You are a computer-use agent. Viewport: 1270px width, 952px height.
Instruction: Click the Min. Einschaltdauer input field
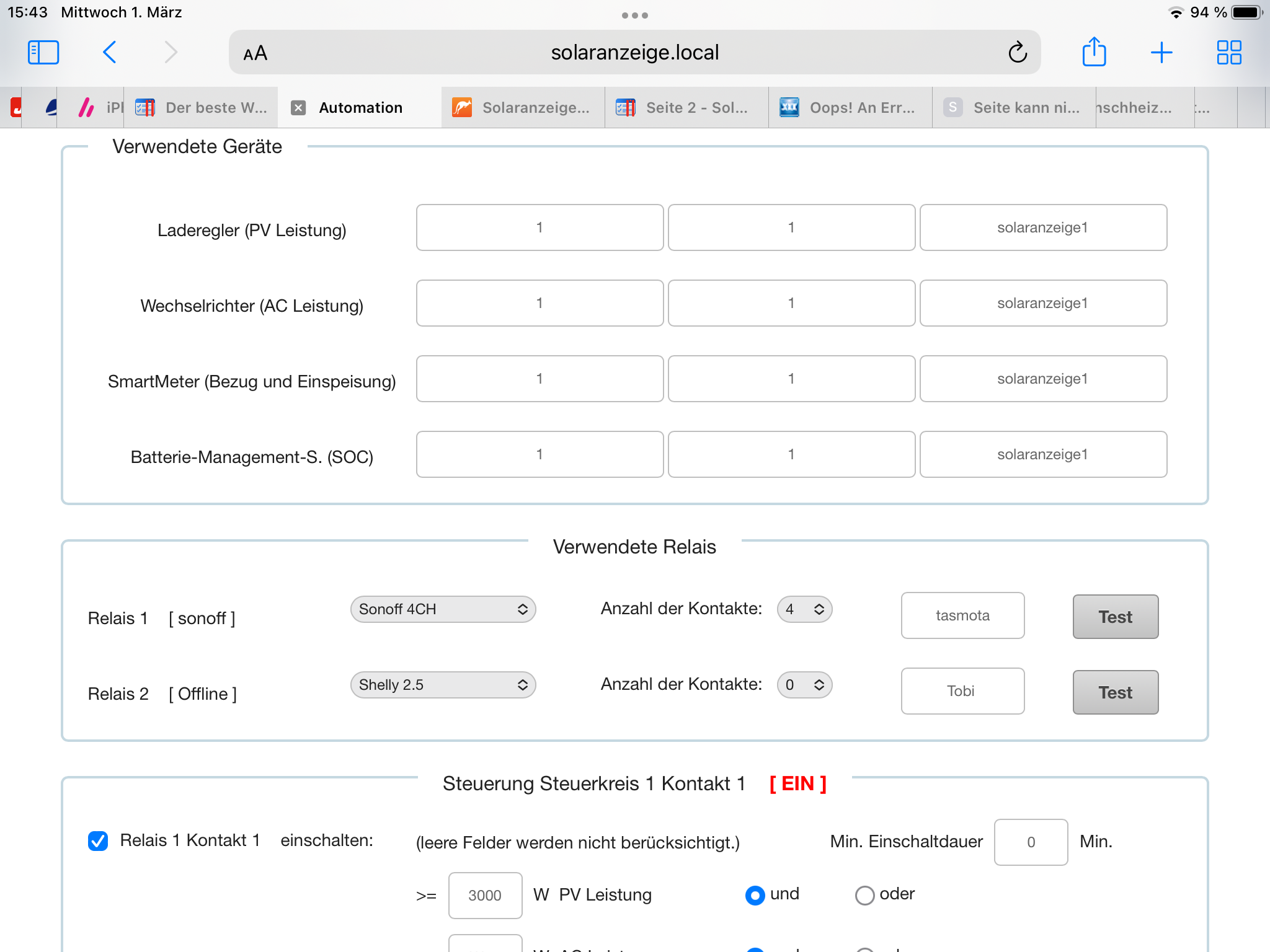(1030, 842)
